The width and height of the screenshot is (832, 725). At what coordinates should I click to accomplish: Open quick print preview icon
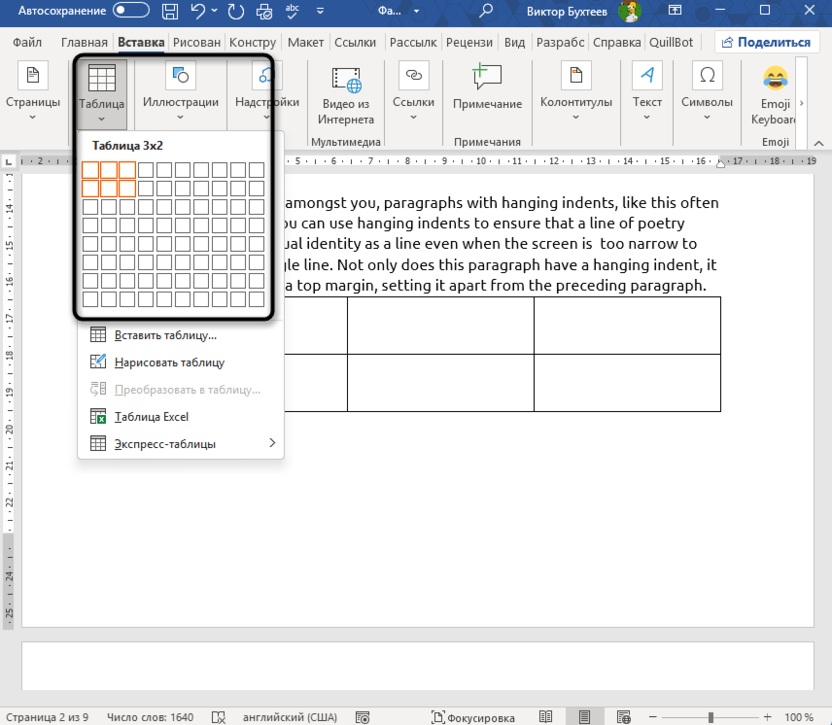pyautogui.click(x=264, y=11)
